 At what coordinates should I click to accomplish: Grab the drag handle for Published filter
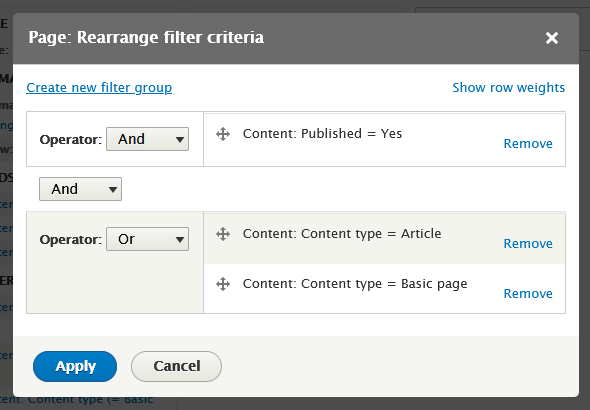click(x=223, y=134)
